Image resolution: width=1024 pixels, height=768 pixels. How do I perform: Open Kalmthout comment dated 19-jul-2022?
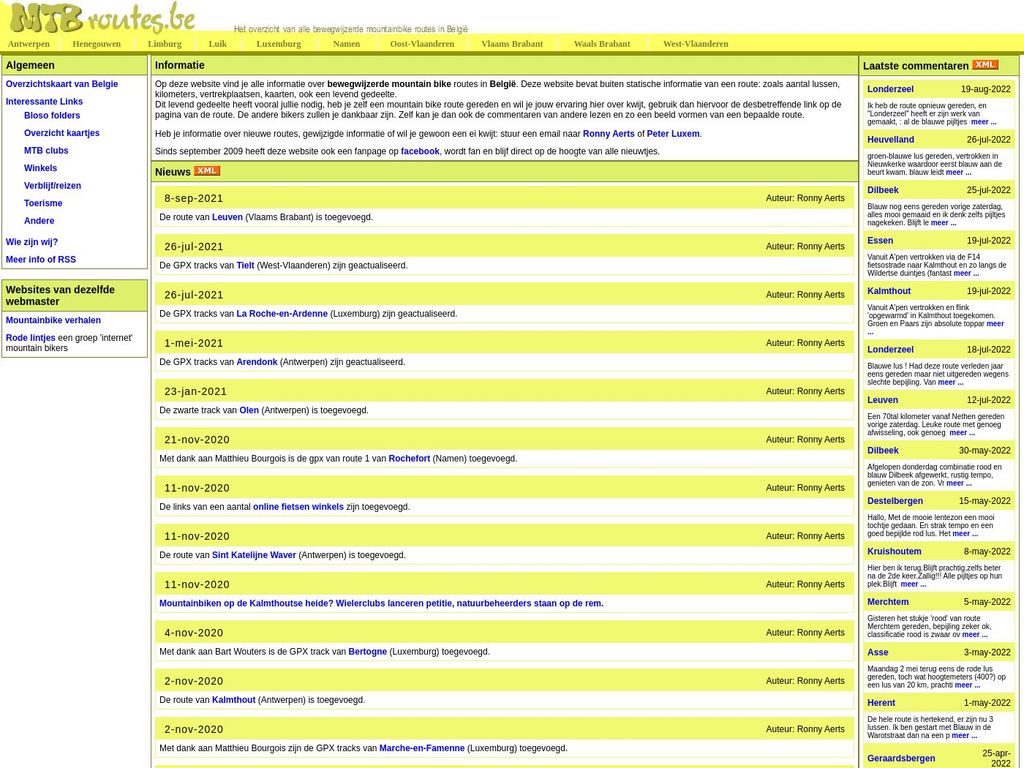pyautogui.click(x=889, y=291)
